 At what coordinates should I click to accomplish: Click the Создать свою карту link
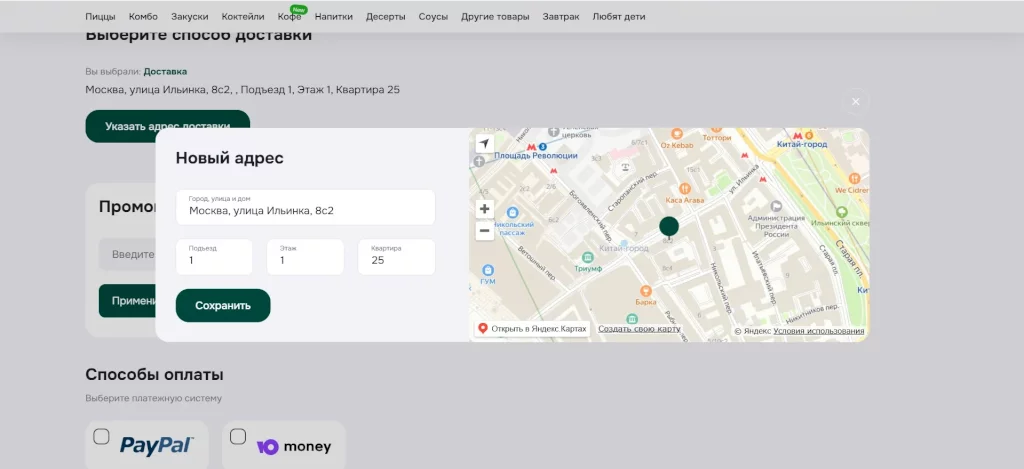(639, 329)
